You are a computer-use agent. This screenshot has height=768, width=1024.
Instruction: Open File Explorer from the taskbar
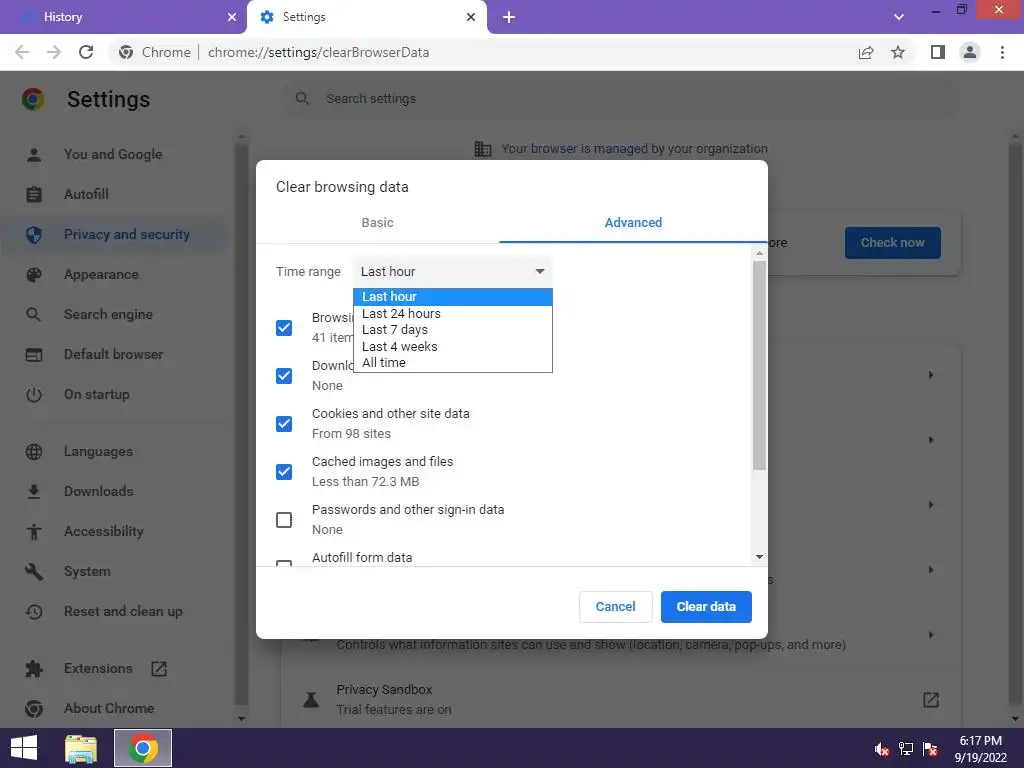click(x=81, y=748)
